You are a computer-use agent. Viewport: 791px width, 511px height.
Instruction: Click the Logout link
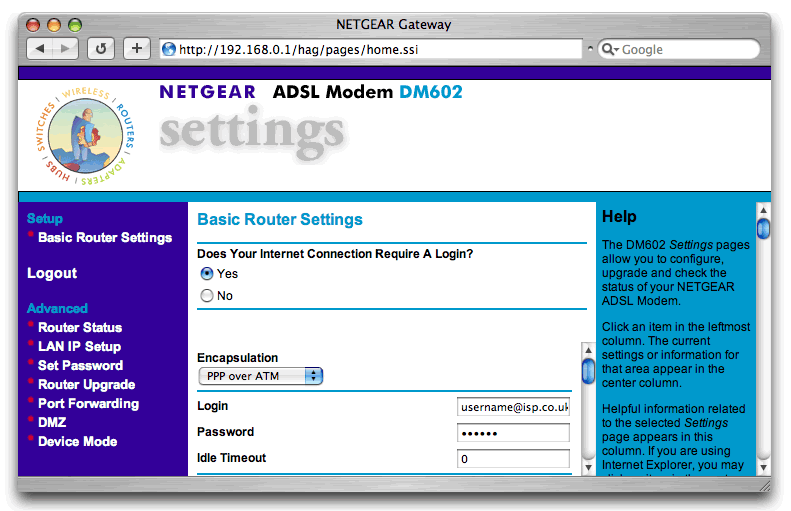point(52,273)
